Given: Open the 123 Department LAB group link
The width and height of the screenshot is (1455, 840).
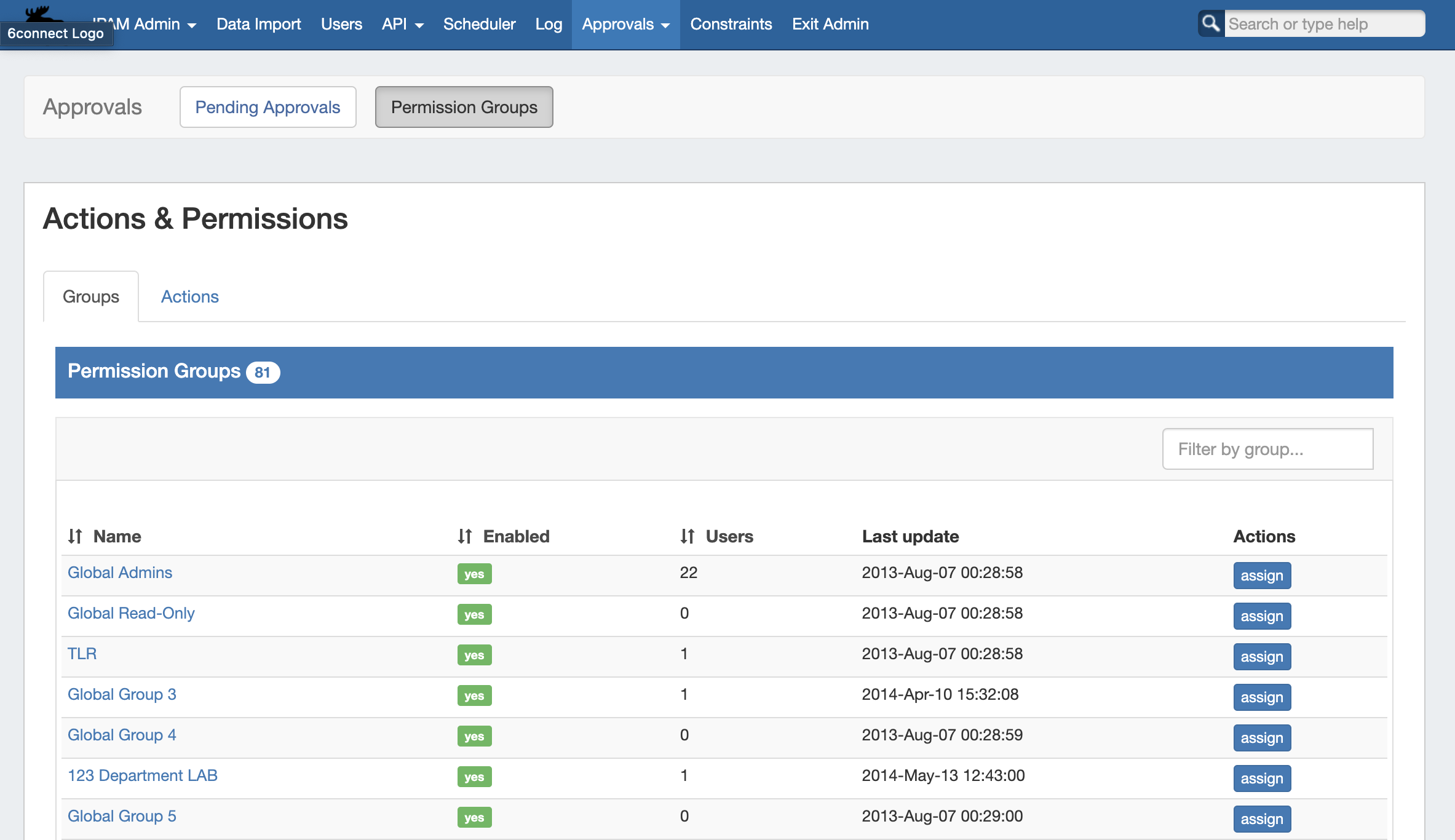Looking at the screenshot, I should coord(143,775).
